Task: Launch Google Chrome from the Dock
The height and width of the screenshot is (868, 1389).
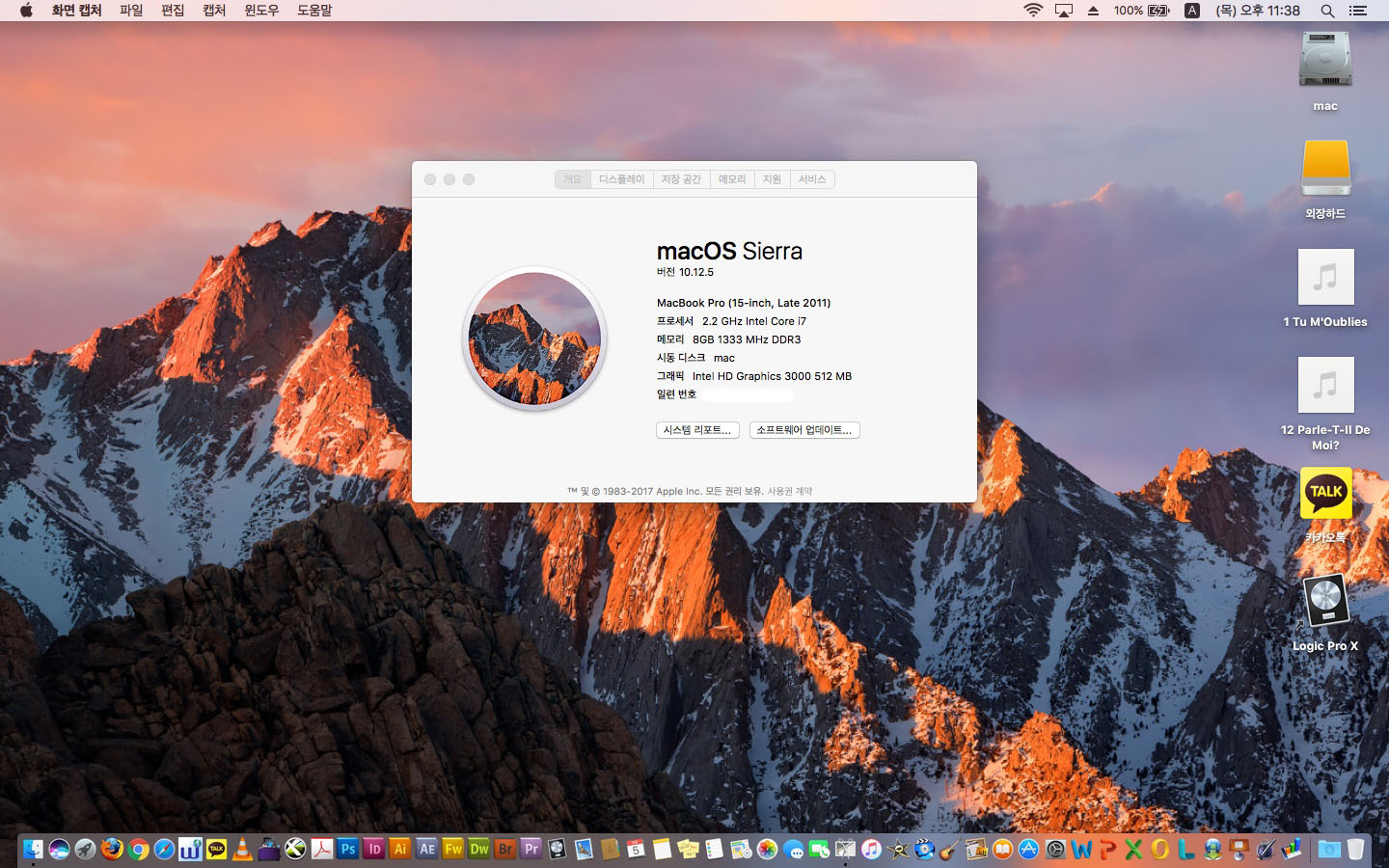Action: click(x=138, y=849)
